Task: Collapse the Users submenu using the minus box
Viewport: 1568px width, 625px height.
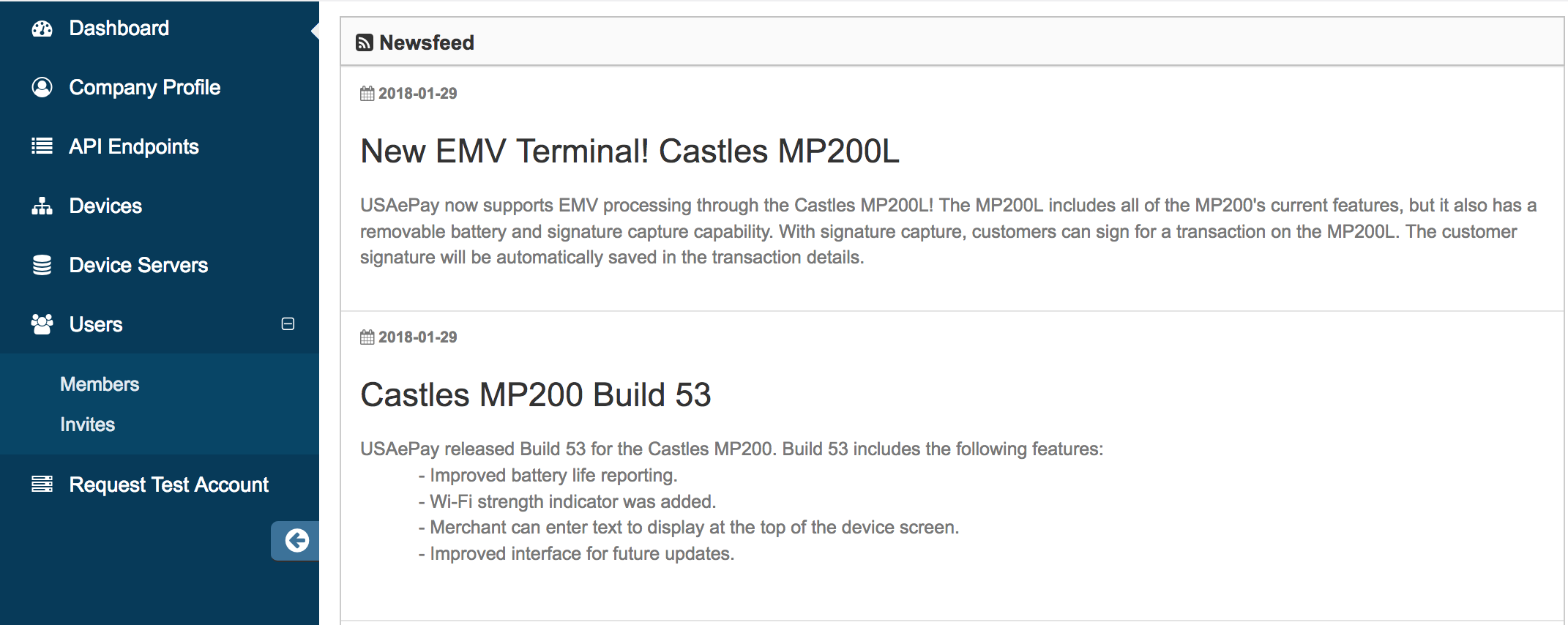Action: [x=288, y=324]
